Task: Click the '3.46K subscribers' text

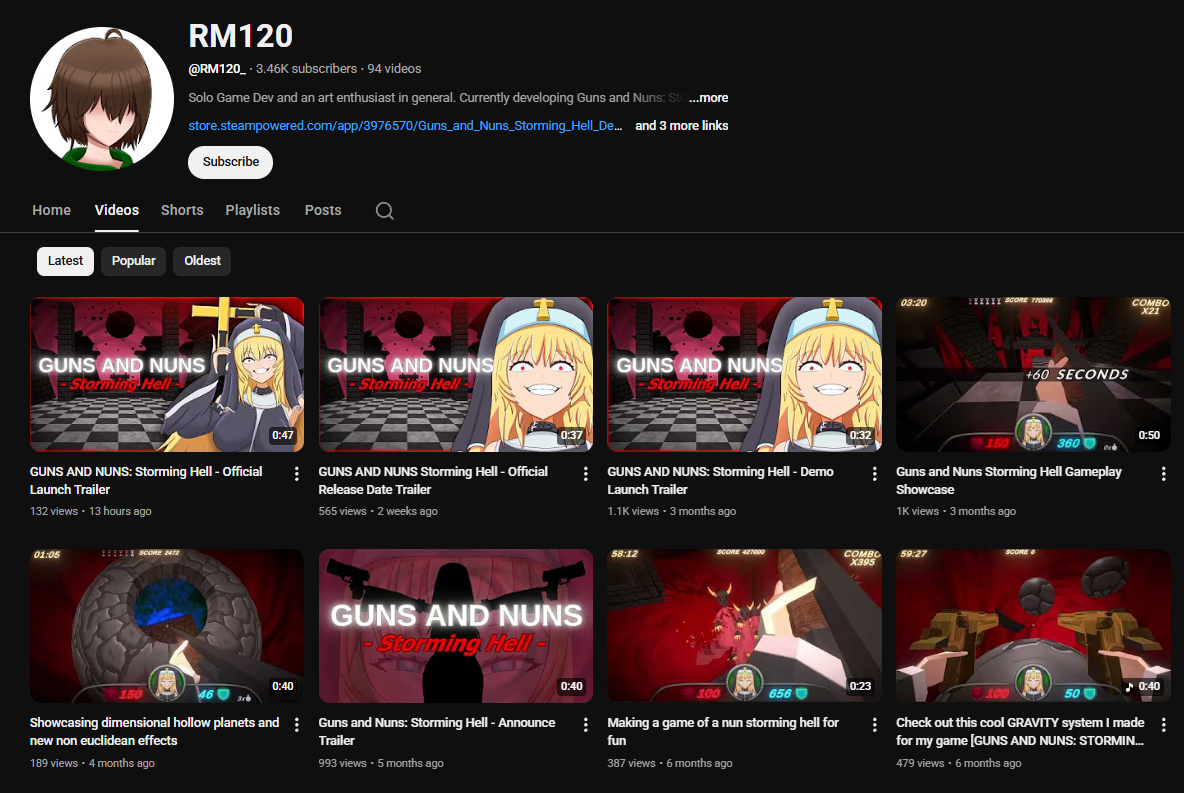Action: 306,69
